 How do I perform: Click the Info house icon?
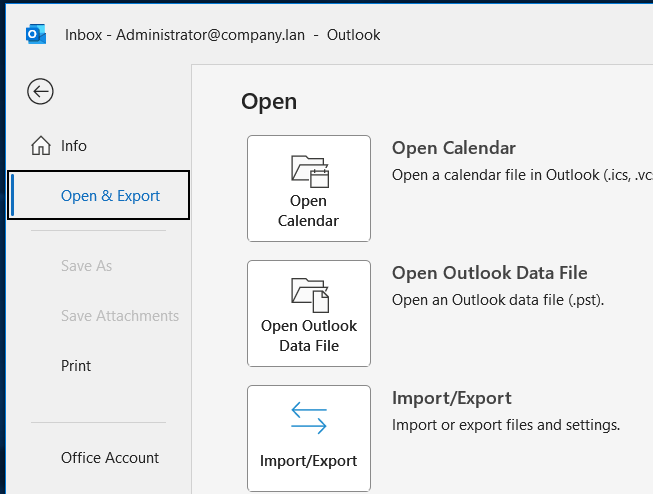click(x=41, y=146)
